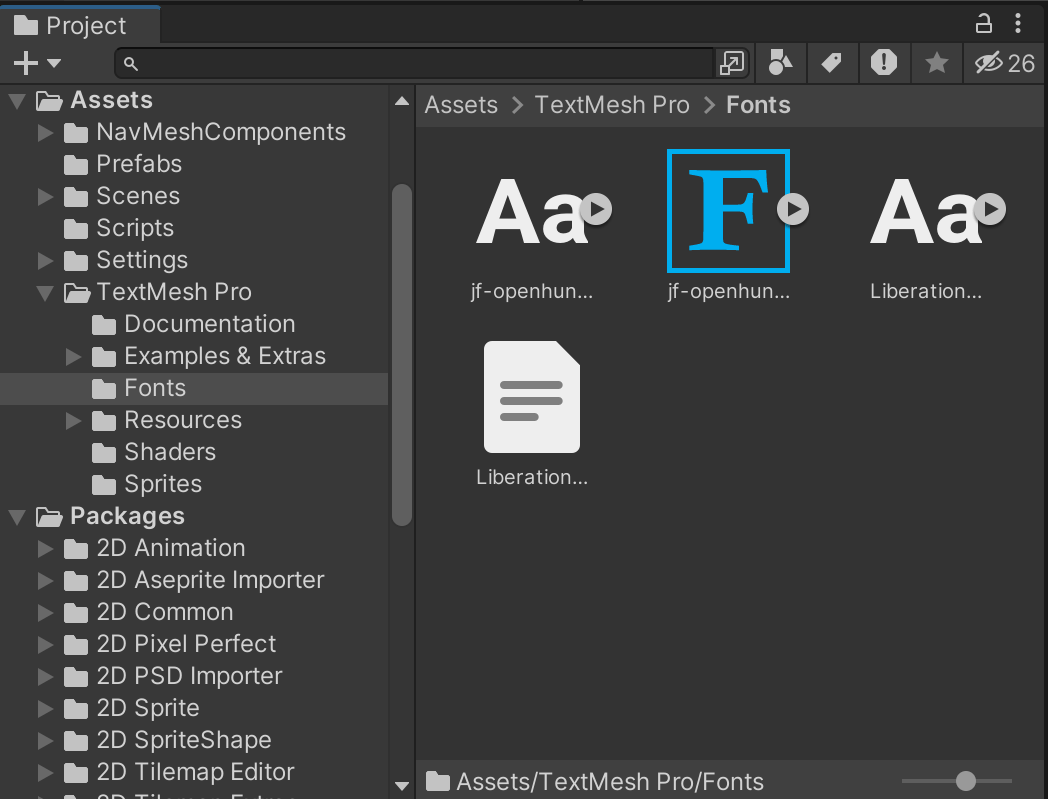Go to TextMesh Pro in breadcrumb
The height and width of the screenshot is (799, 1048).
coord(612,105)
